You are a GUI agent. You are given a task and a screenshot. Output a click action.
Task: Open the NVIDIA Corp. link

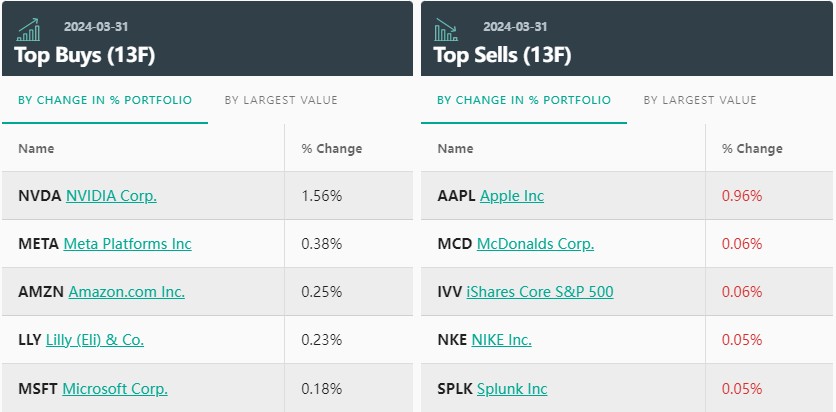(111, 196)
